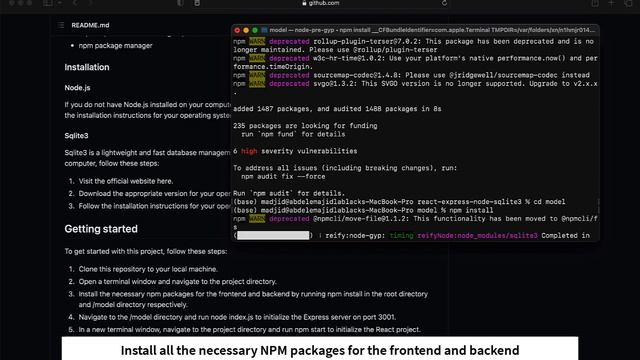Click 'Install the necessary npm packages' step
Image resolution: width=640 pixels, height=360 pixels.
[x=253, y=299]
